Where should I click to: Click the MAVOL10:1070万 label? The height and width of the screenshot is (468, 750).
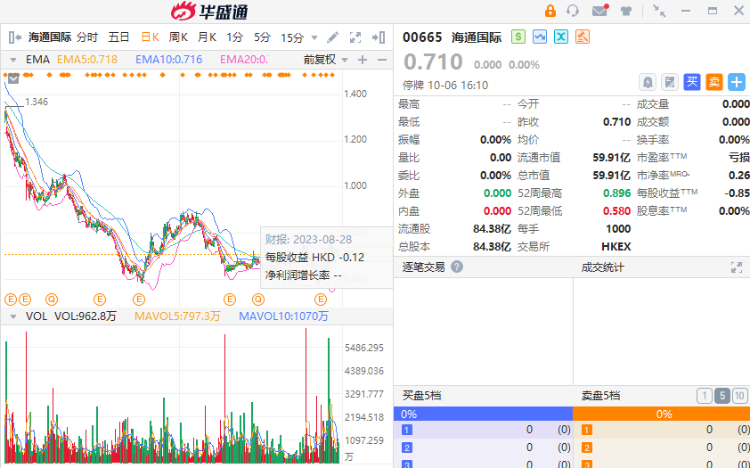pyautogui.click(x=284, y=316)
